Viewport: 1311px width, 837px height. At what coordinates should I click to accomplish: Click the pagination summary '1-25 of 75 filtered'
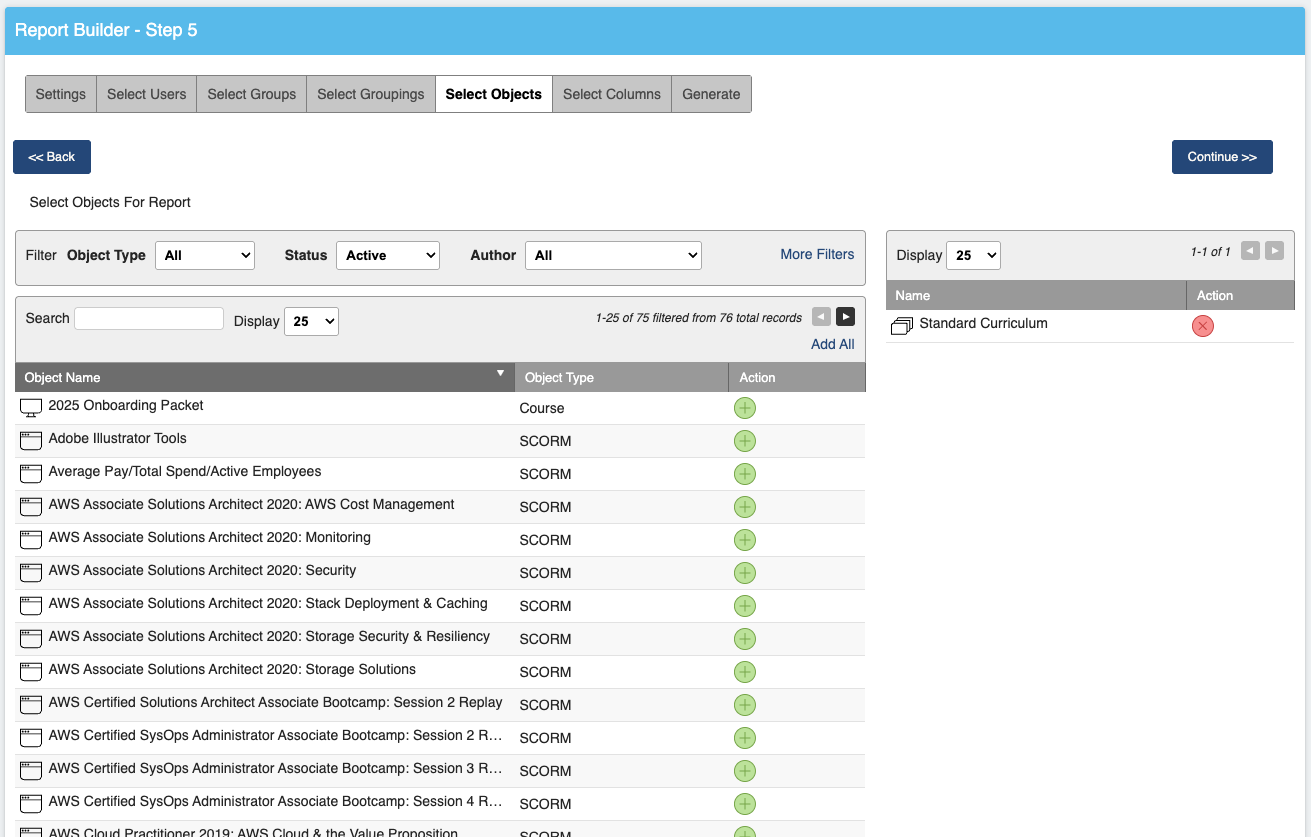[x=699, y=318]
